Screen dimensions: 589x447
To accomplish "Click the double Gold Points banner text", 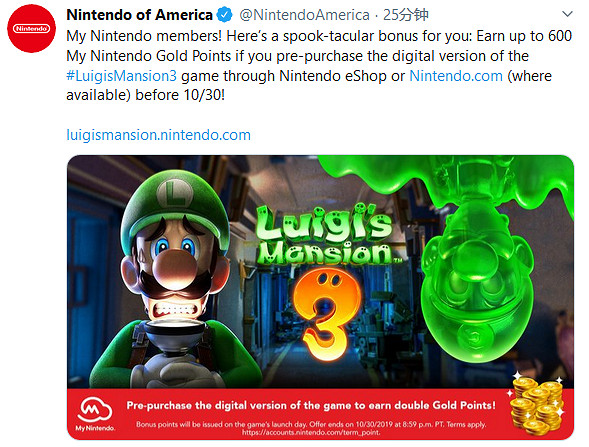I will point(311,405).
